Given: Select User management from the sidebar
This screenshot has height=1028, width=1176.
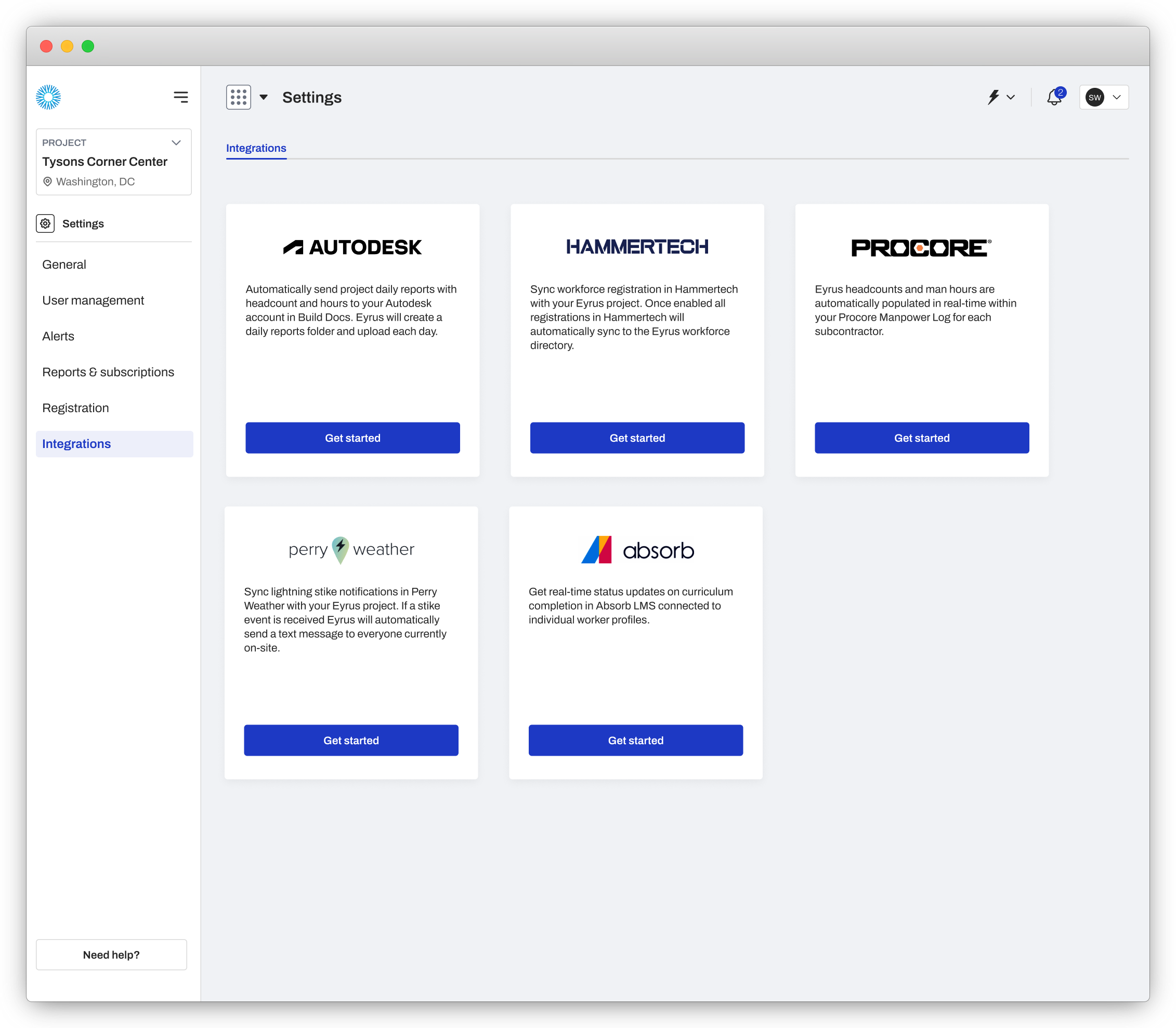Looking at the screenshot, I should click(x=93, y=300).
